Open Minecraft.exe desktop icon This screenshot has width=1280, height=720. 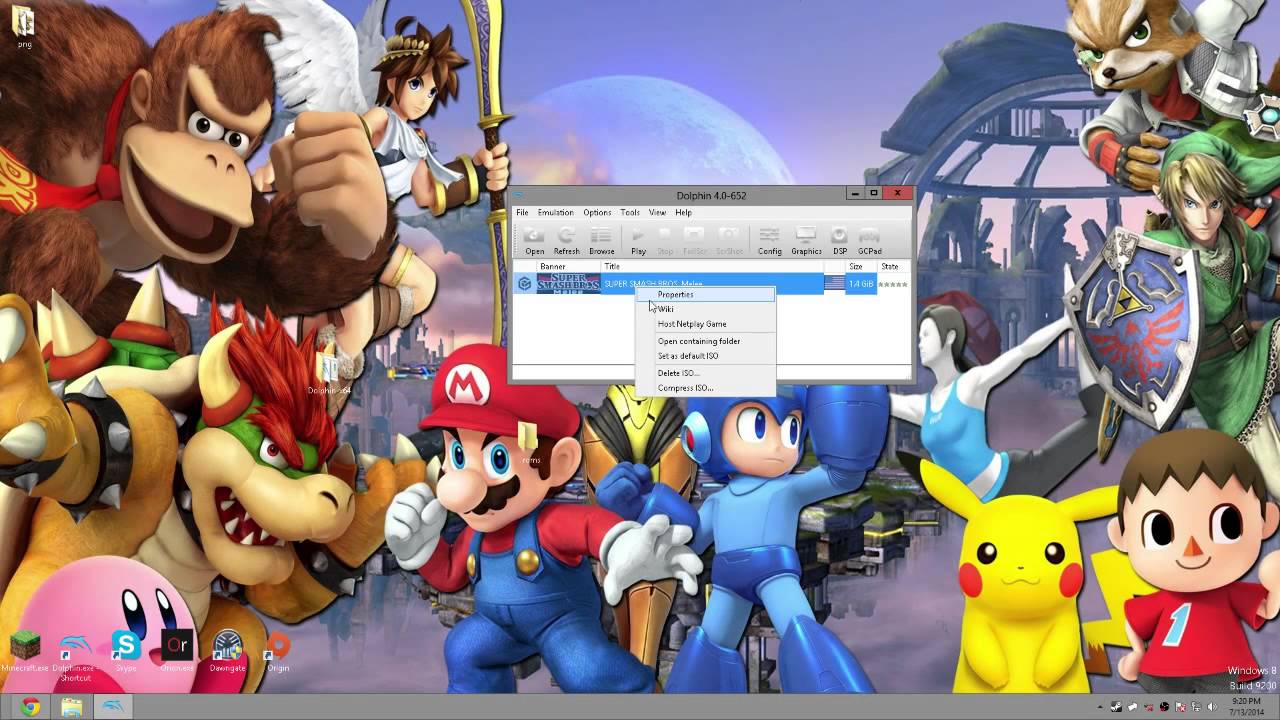26,651
